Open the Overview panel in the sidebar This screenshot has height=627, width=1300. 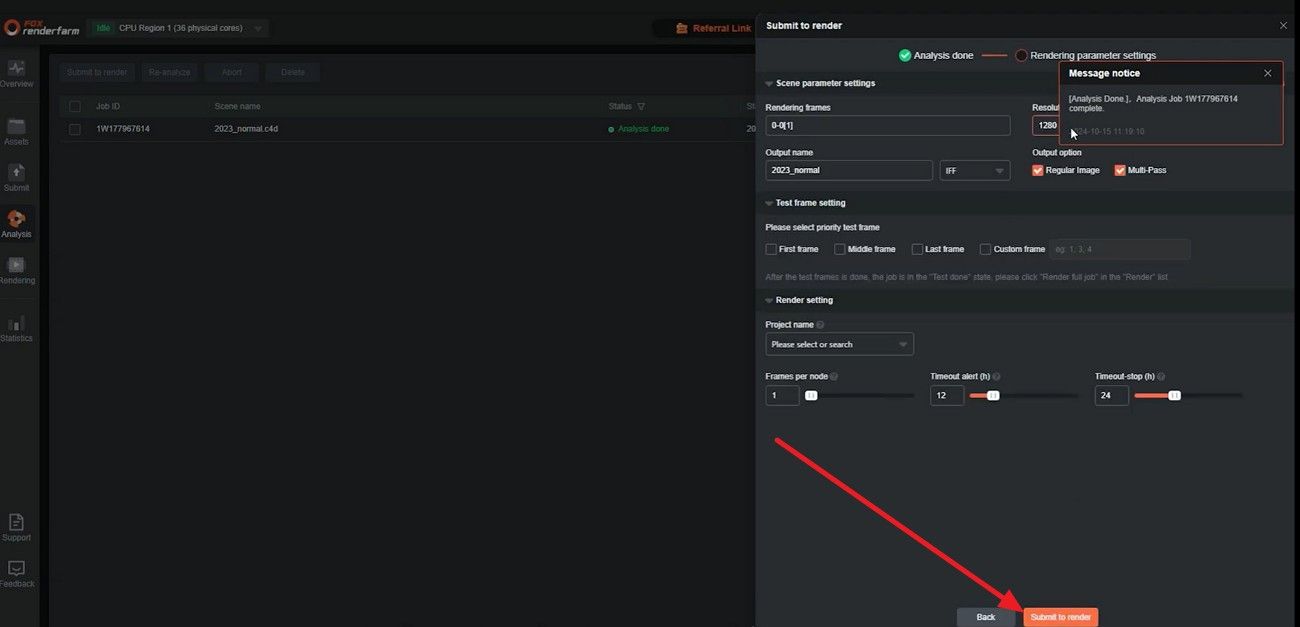[16, 73]
